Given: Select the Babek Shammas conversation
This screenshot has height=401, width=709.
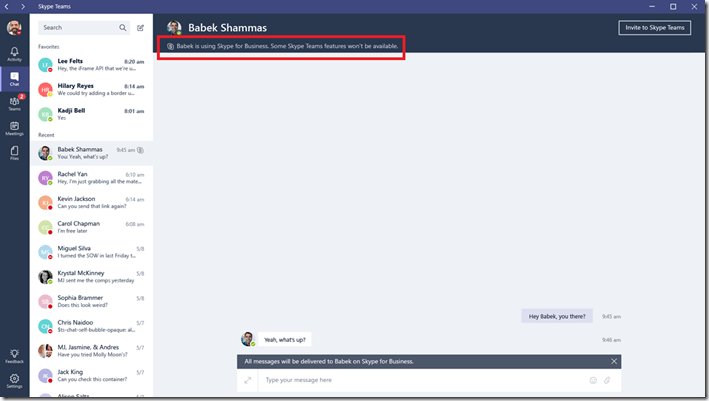Looking at the screenshot, I should (91, 153).
